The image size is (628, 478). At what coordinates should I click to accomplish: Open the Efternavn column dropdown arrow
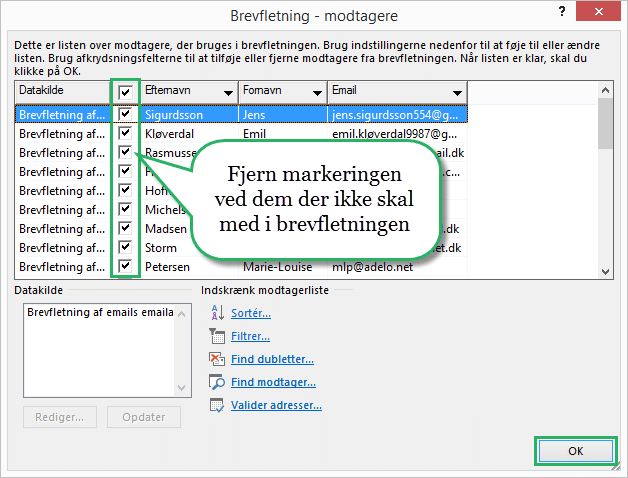228,93
